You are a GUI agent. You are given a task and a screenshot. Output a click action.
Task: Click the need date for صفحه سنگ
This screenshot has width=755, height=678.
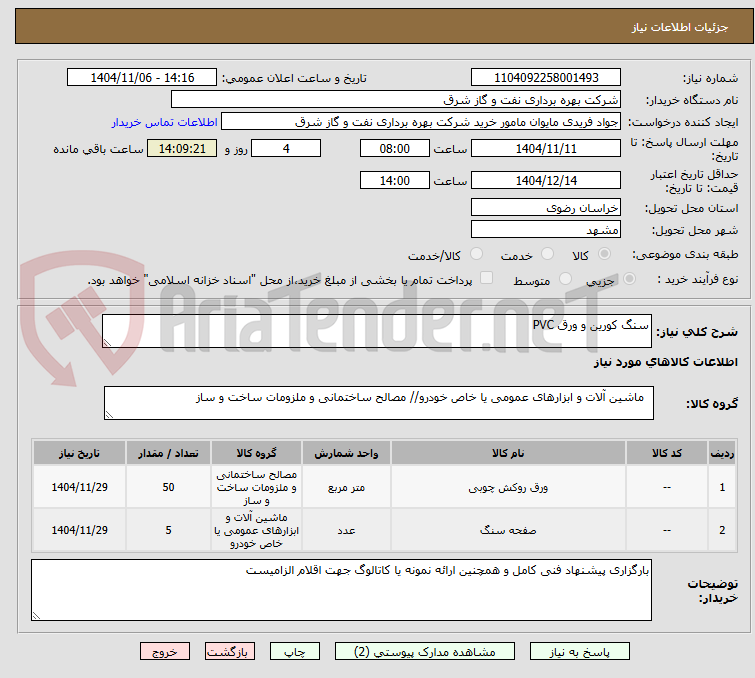tap(79, 530)
